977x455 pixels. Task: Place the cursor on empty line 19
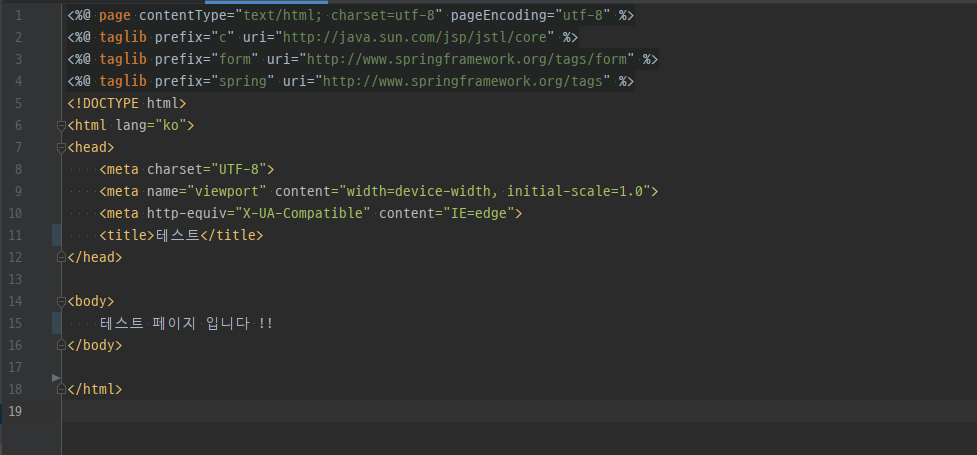pos(520,411)
